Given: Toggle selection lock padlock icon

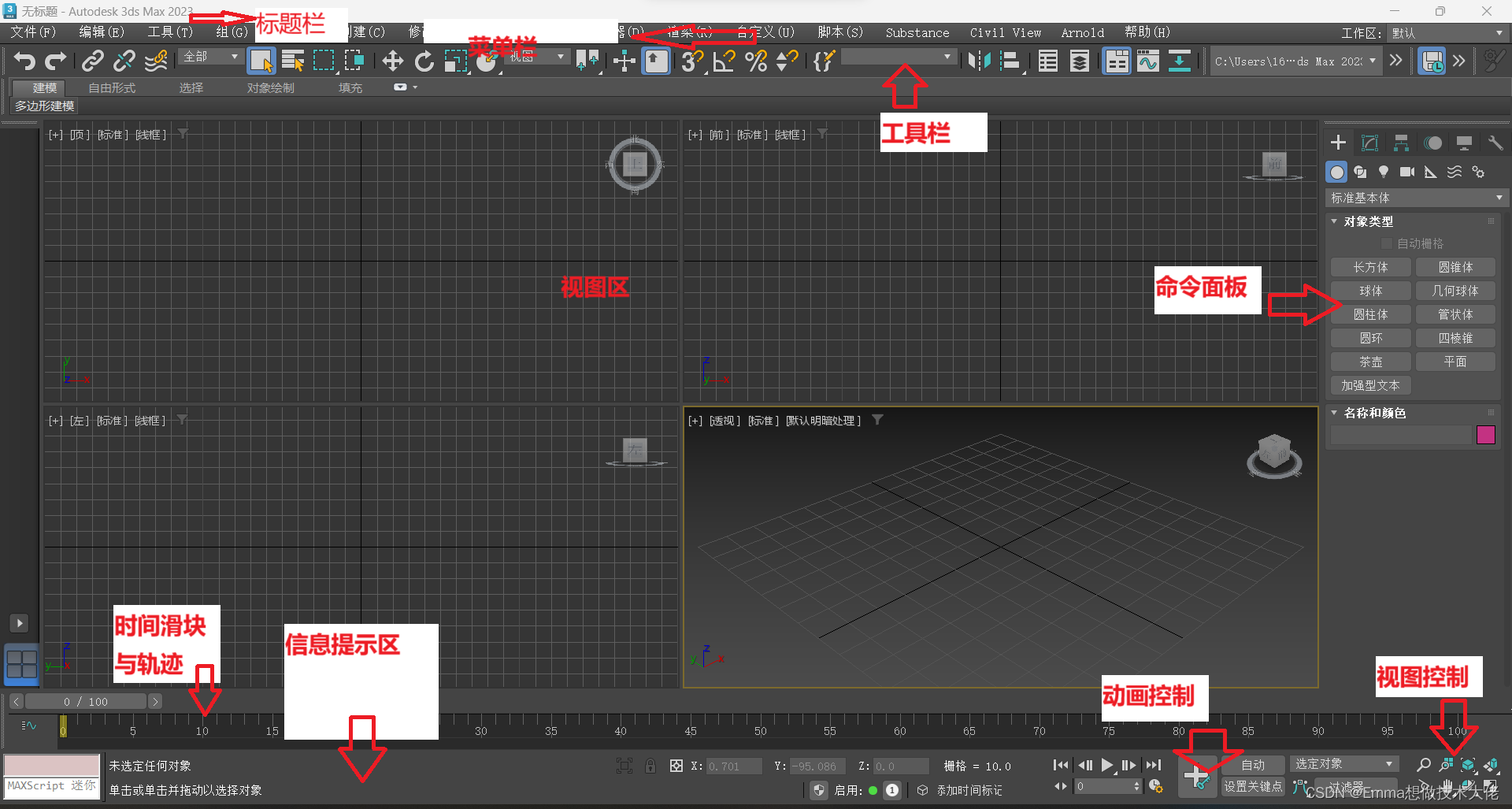Looking at the screenshot, I should 650,766.
